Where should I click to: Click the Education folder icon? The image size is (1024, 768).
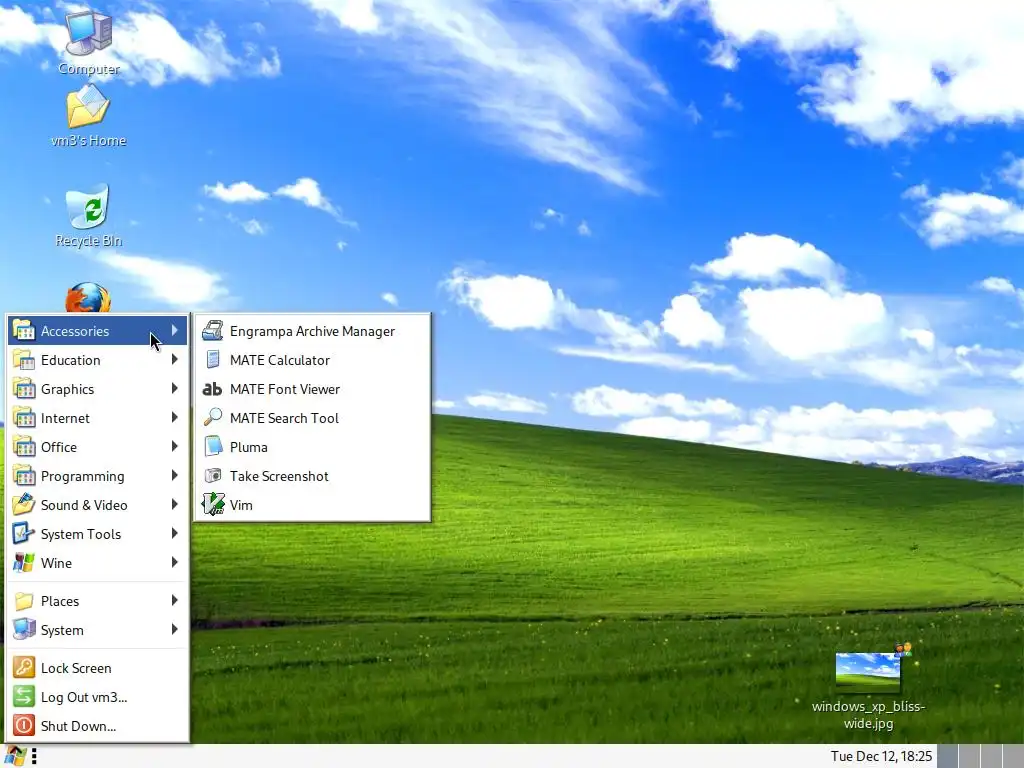(x=24, y=360)
